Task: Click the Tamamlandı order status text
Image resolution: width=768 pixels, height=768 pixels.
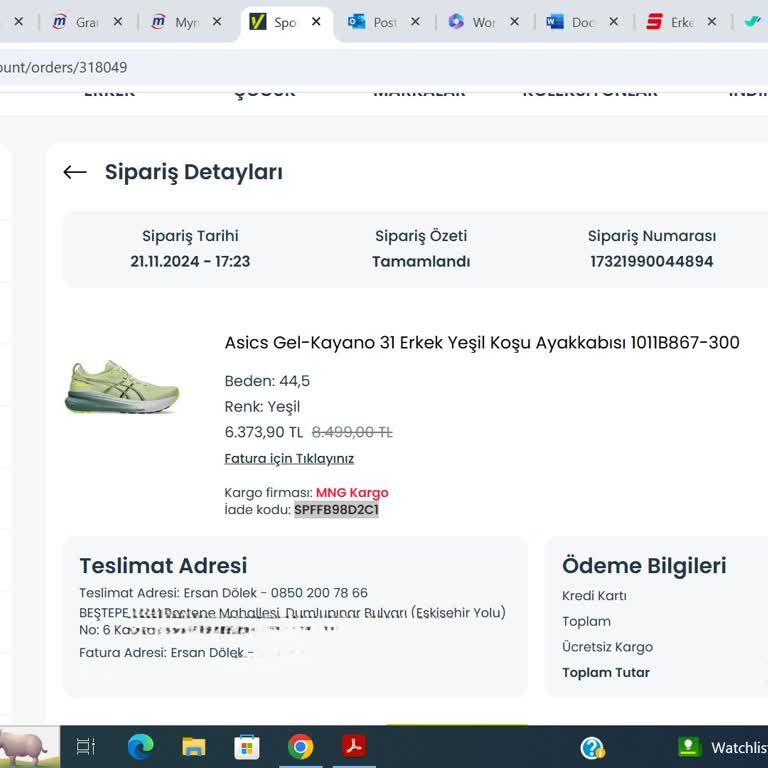Action: click(421, 262)
